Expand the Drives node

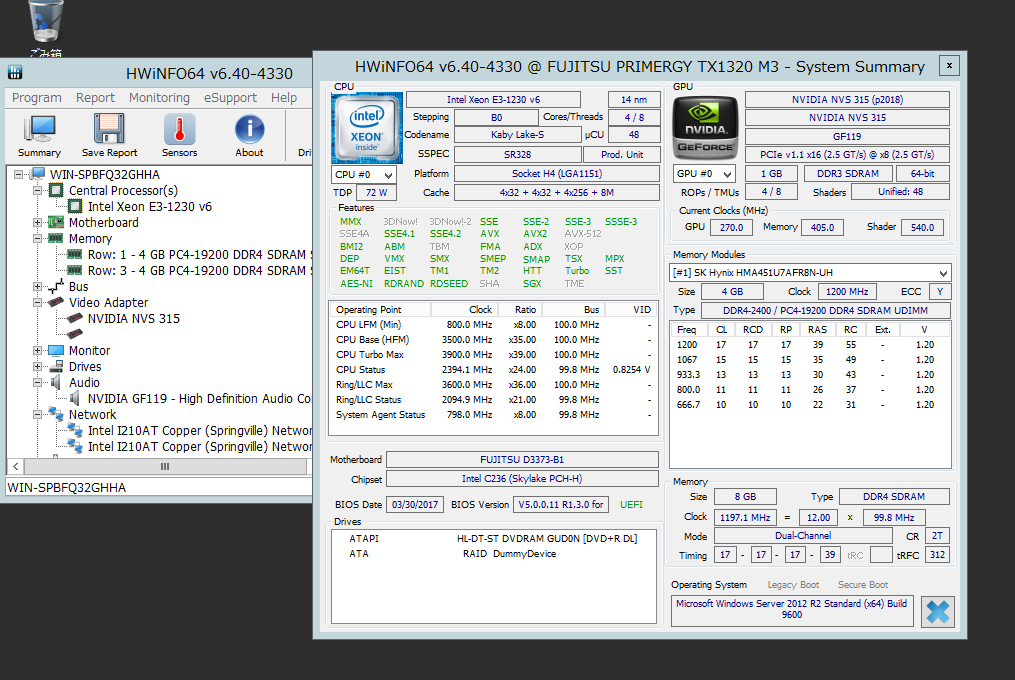click(x=38, y=367)
